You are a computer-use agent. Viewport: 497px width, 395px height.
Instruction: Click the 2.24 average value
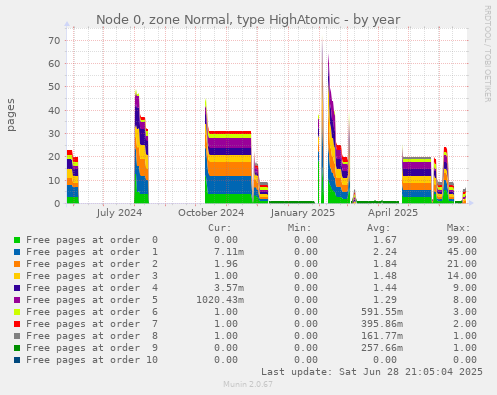385,252
